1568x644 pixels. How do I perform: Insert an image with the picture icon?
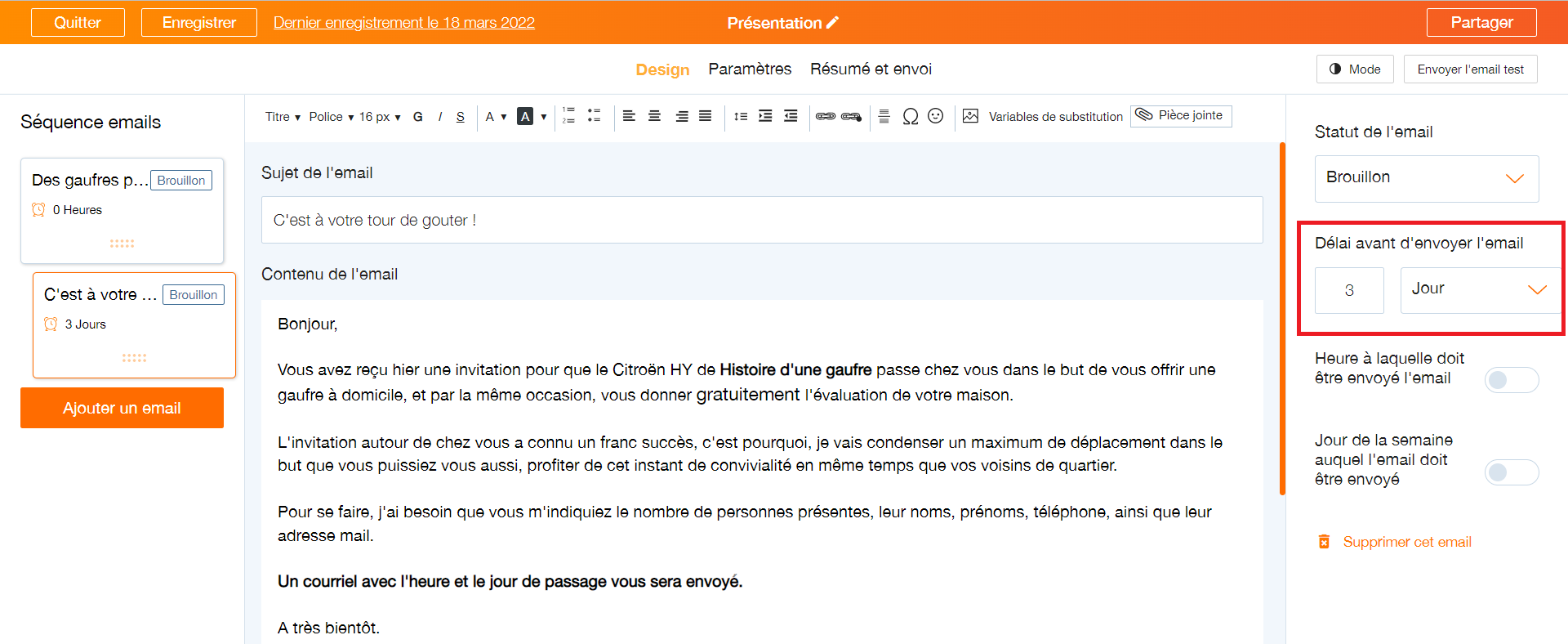tap(970, 116)
